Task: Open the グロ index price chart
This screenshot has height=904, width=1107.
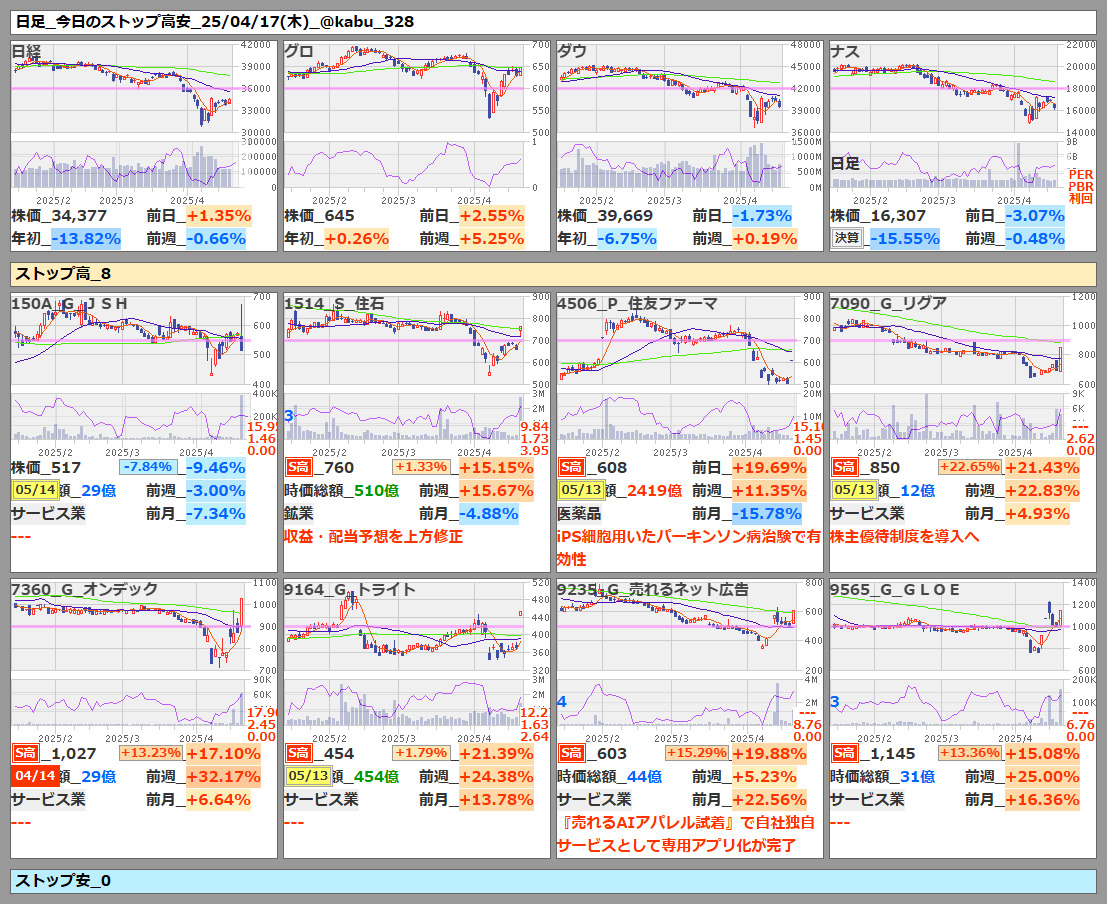Action: pyautogui.click(x=405, y=88)
